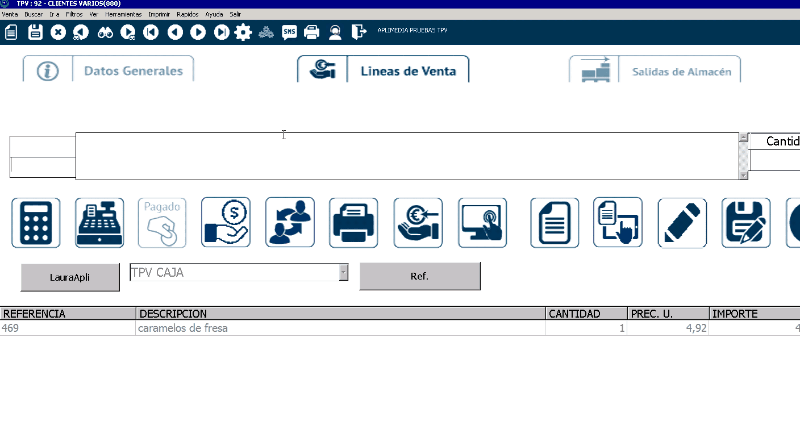The height and width of the screenshot is (429, 800).
Task: Click the hand holding coin payment icon
Action: tap(226, 222)
